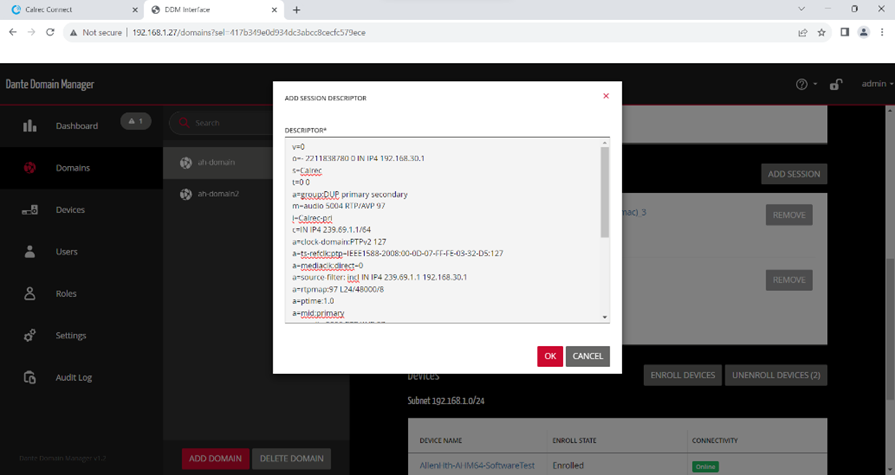Click the search magnifier icon
This screenshot has height=475, width=895.
click(x=183, y=123)
